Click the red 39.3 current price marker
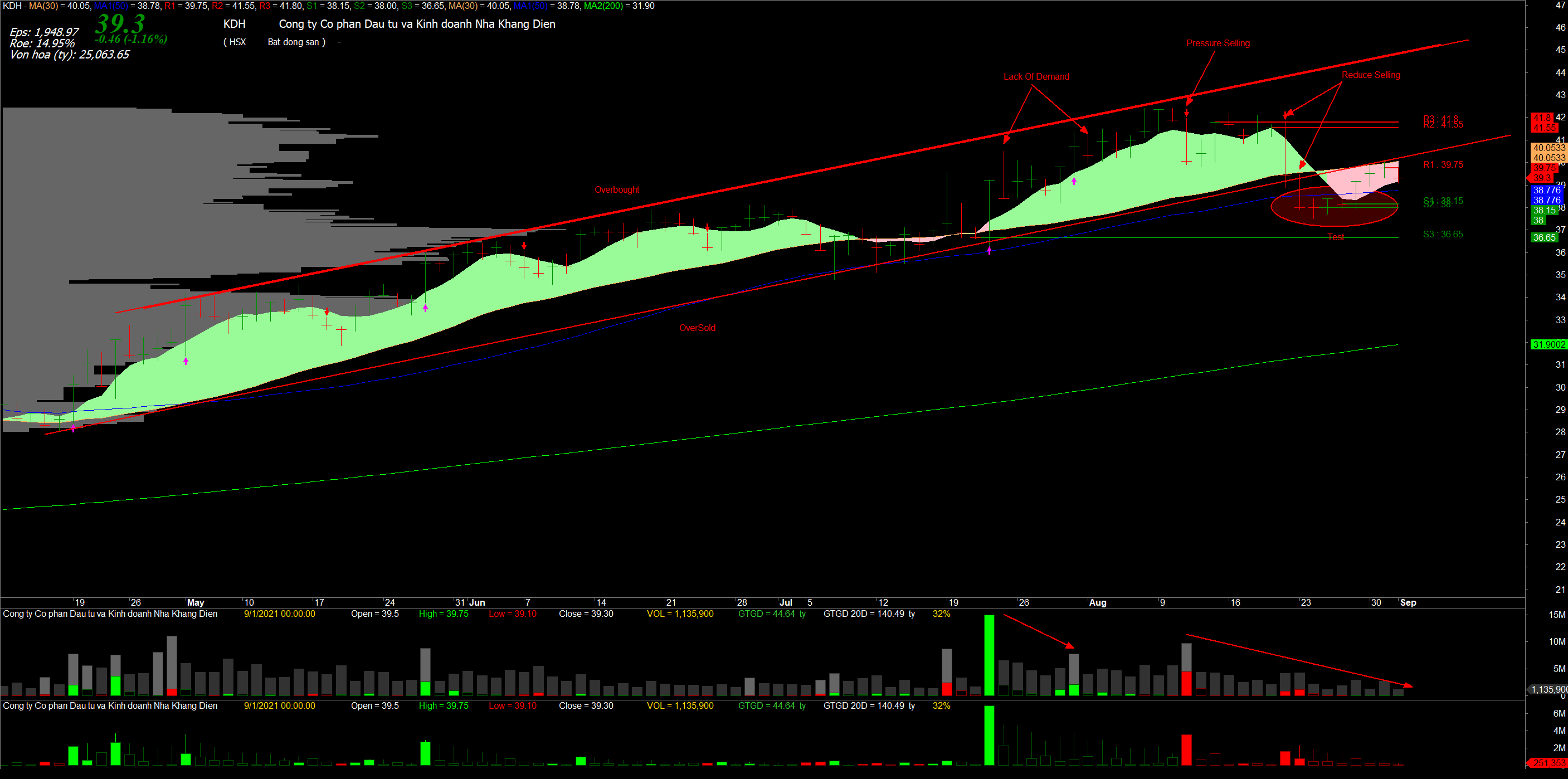The image size is (1568, 779). 1542,178
